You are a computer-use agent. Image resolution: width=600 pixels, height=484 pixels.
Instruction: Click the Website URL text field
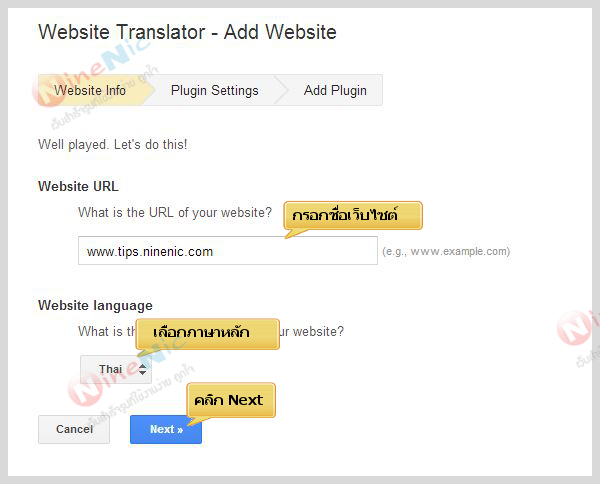(227, 251)
